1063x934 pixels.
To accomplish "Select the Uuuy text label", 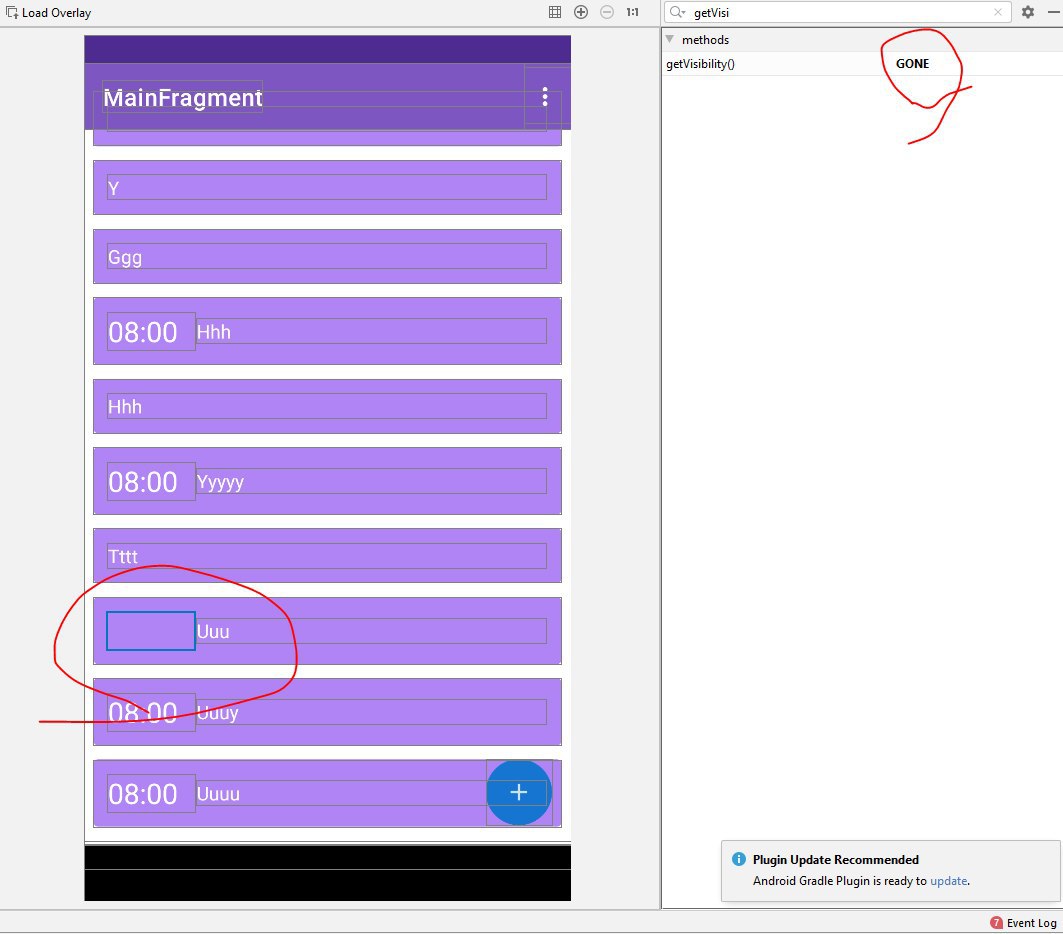I will coord(218,713).
